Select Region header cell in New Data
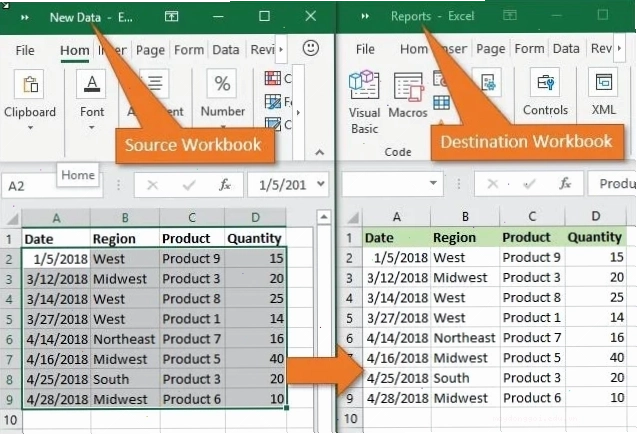637x435 pixels. click(125, 239)
